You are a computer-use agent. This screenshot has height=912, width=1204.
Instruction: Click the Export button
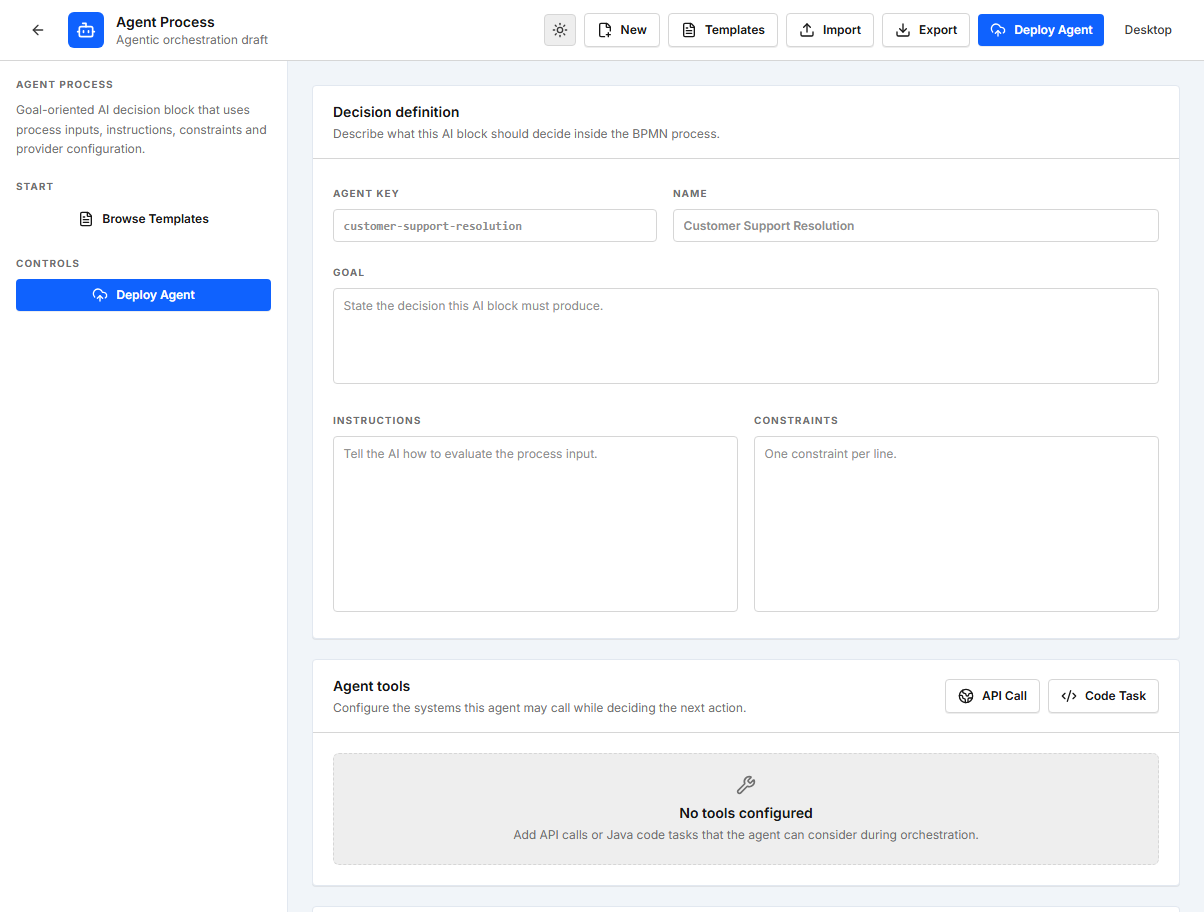click(x=926, y=30)
